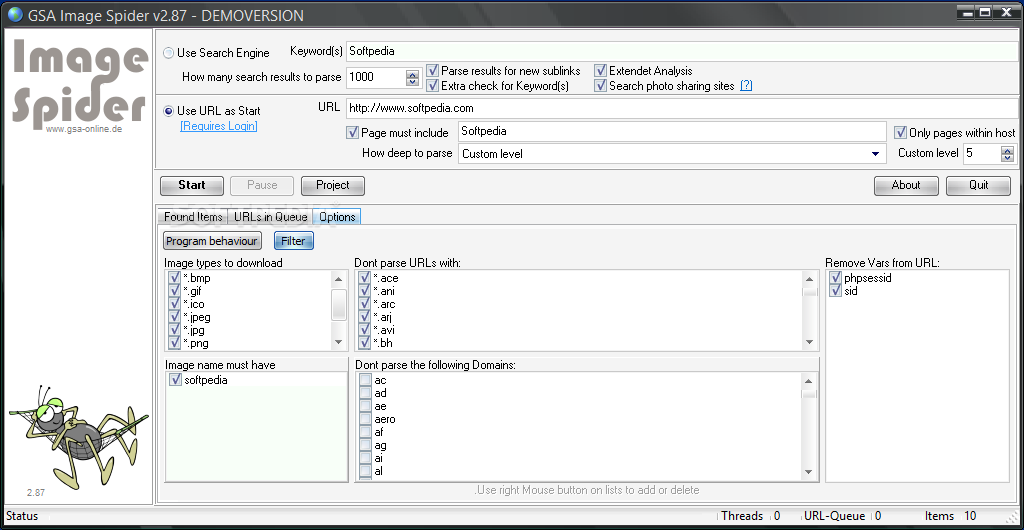Click the search results number field
This screenshot has height=530, width=1024.
point(376,77)
